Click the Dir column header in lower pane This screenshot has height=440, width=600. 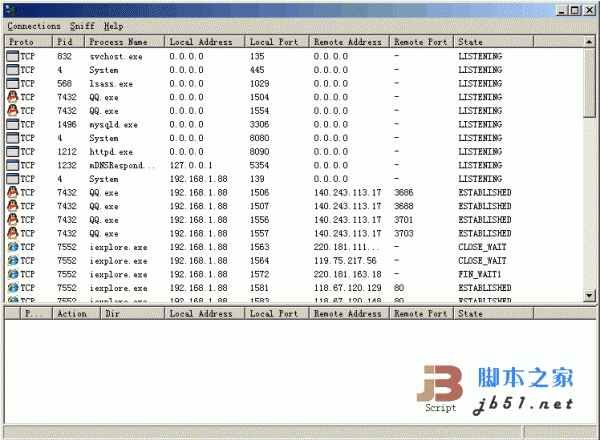tap(133, 314)
